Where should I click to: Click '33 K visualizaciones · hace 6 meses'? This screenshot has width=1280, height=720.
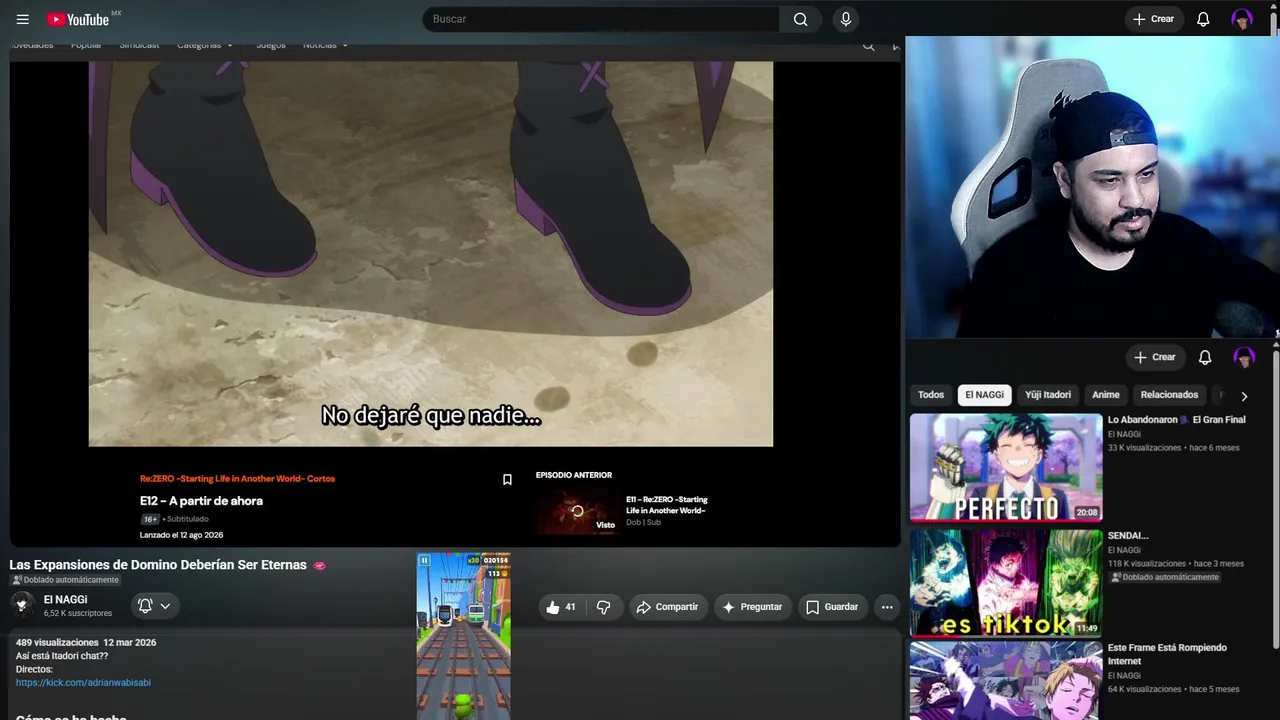pyautogui.click(x=1174, y=448)
